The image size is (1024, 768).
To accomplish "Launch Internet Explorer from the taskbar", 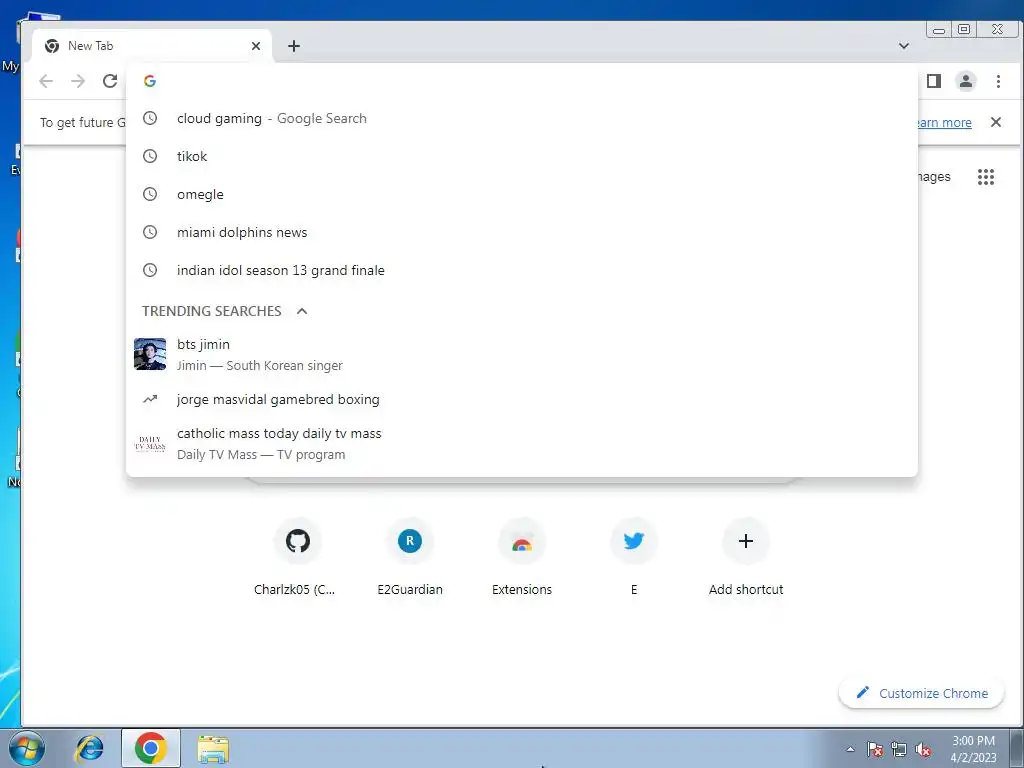I will coord(89,748).
